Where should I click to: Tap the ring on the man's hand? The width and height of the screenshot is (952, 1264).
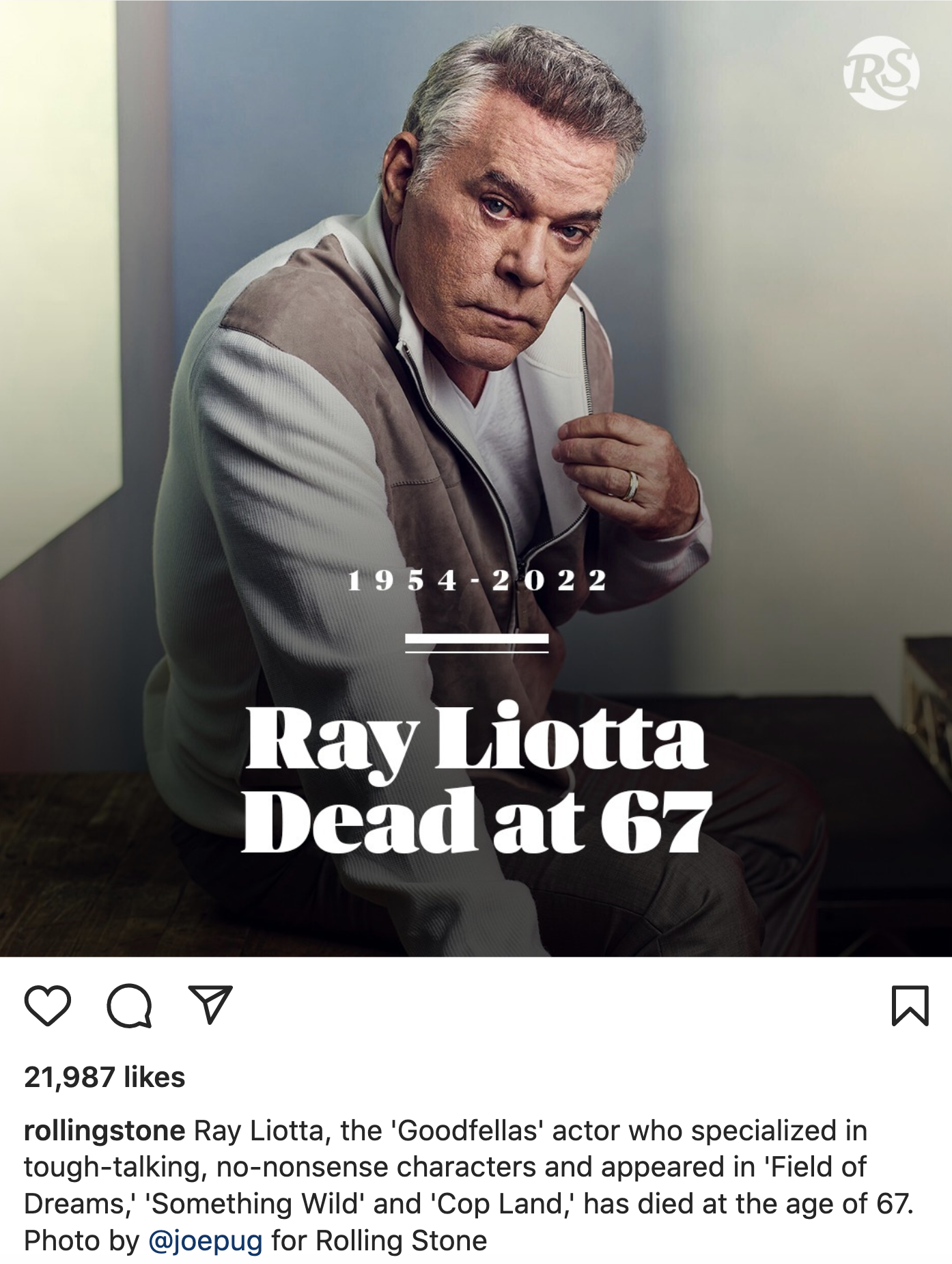[x=632, y=485]
